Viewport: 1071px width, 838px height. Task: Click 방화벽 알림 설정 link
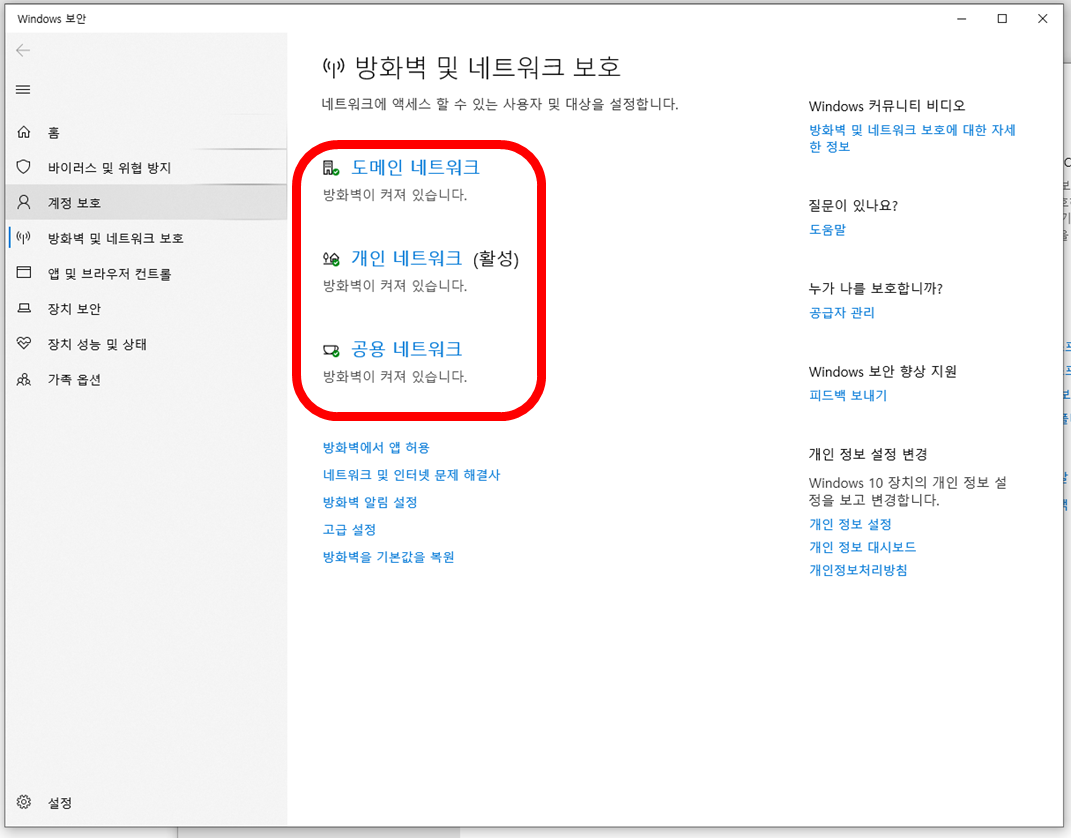(370, 502)
